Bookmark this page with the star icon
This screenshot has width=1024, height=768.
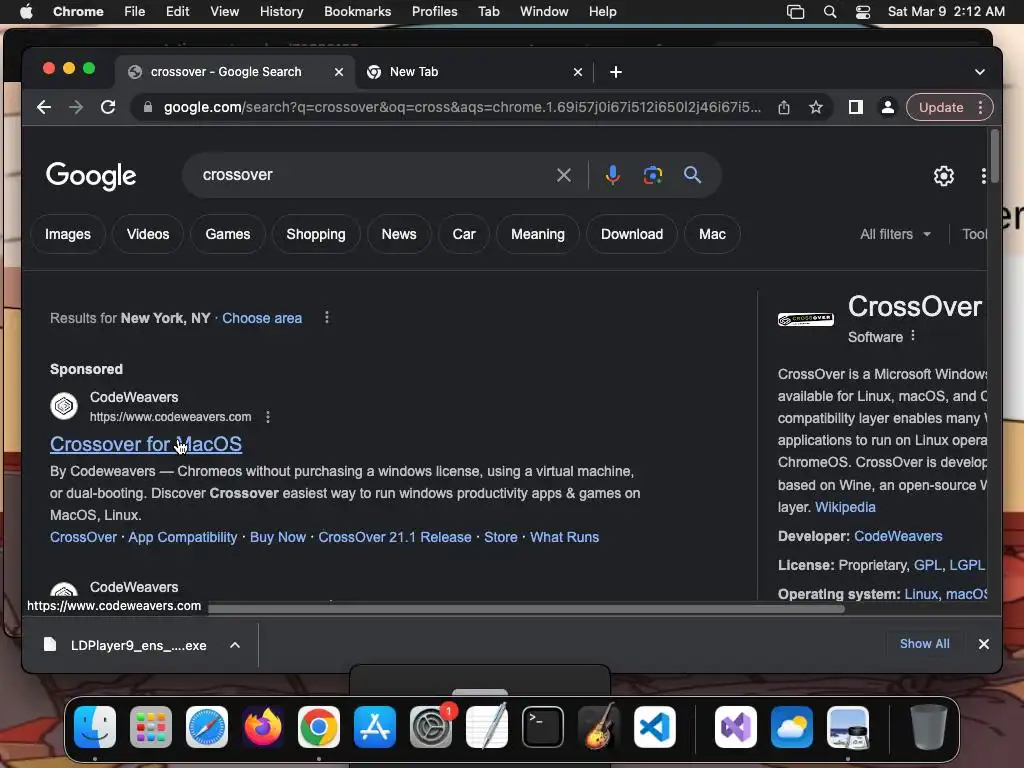pos(816,107)
